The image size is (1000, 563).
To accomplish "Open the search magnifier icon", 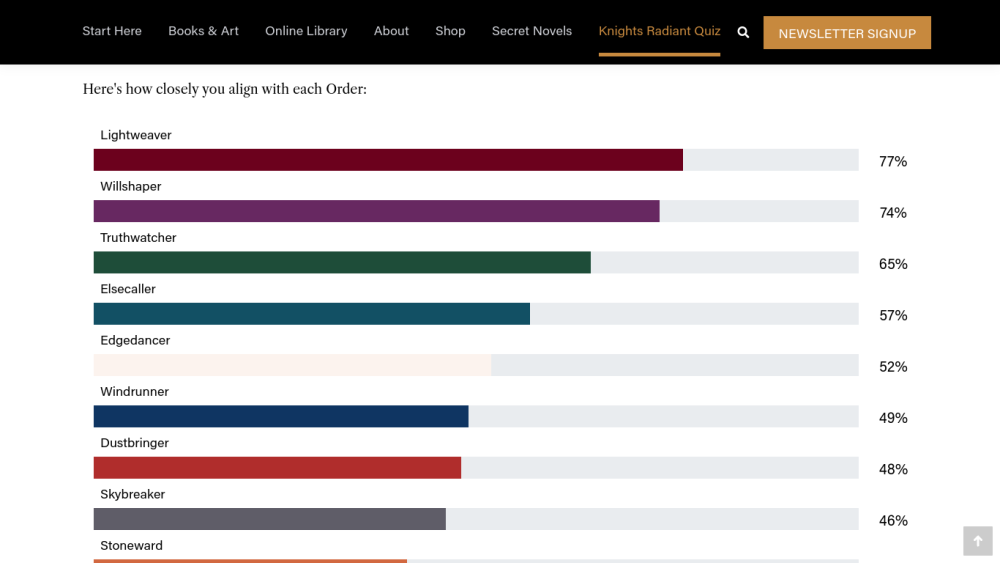I will tap(743, 32).
